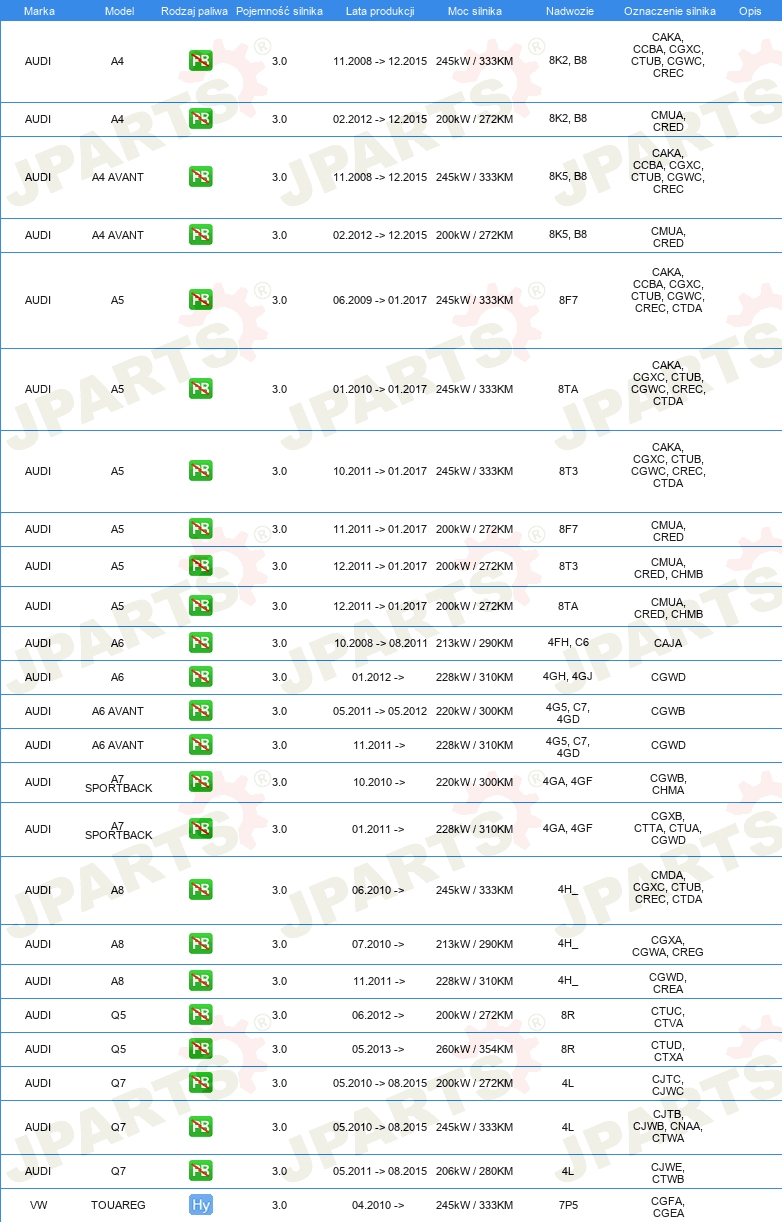Click fuel icon in Q5 06.2012 200kW row
Image resolution: width=782 pixels, height=1222 pixels.
click(x=200, y=1015)
